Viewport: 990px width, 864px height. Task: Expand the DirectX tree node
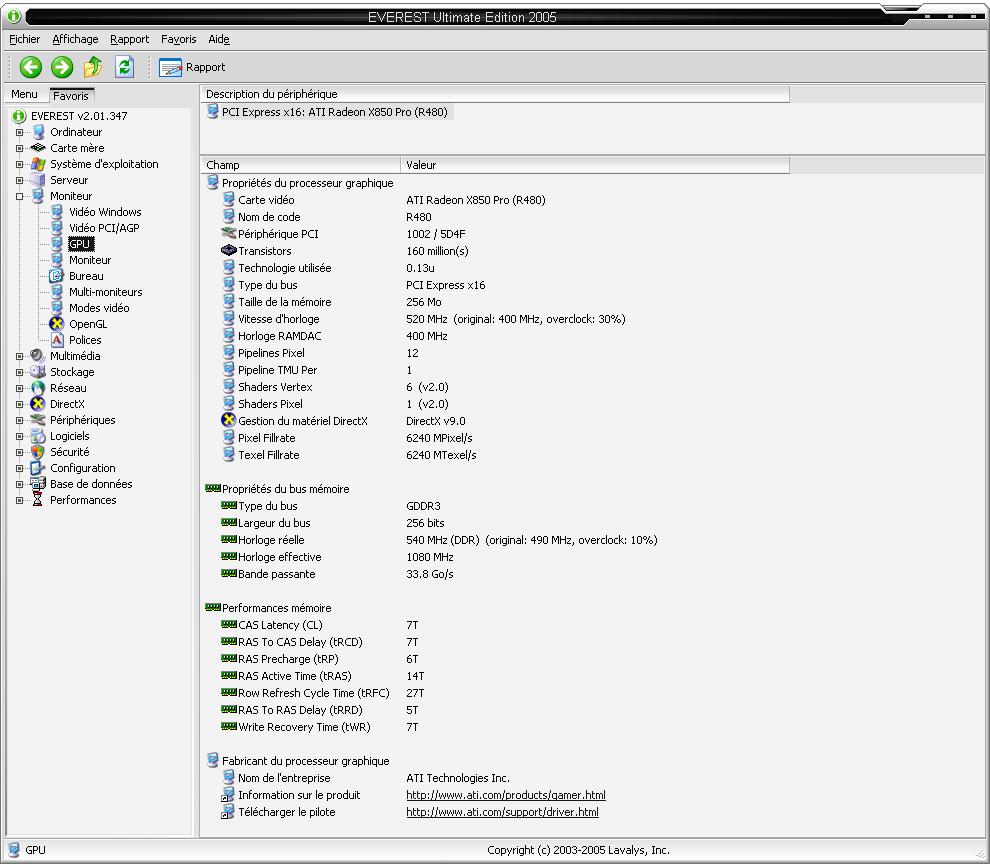click(20, 404)
